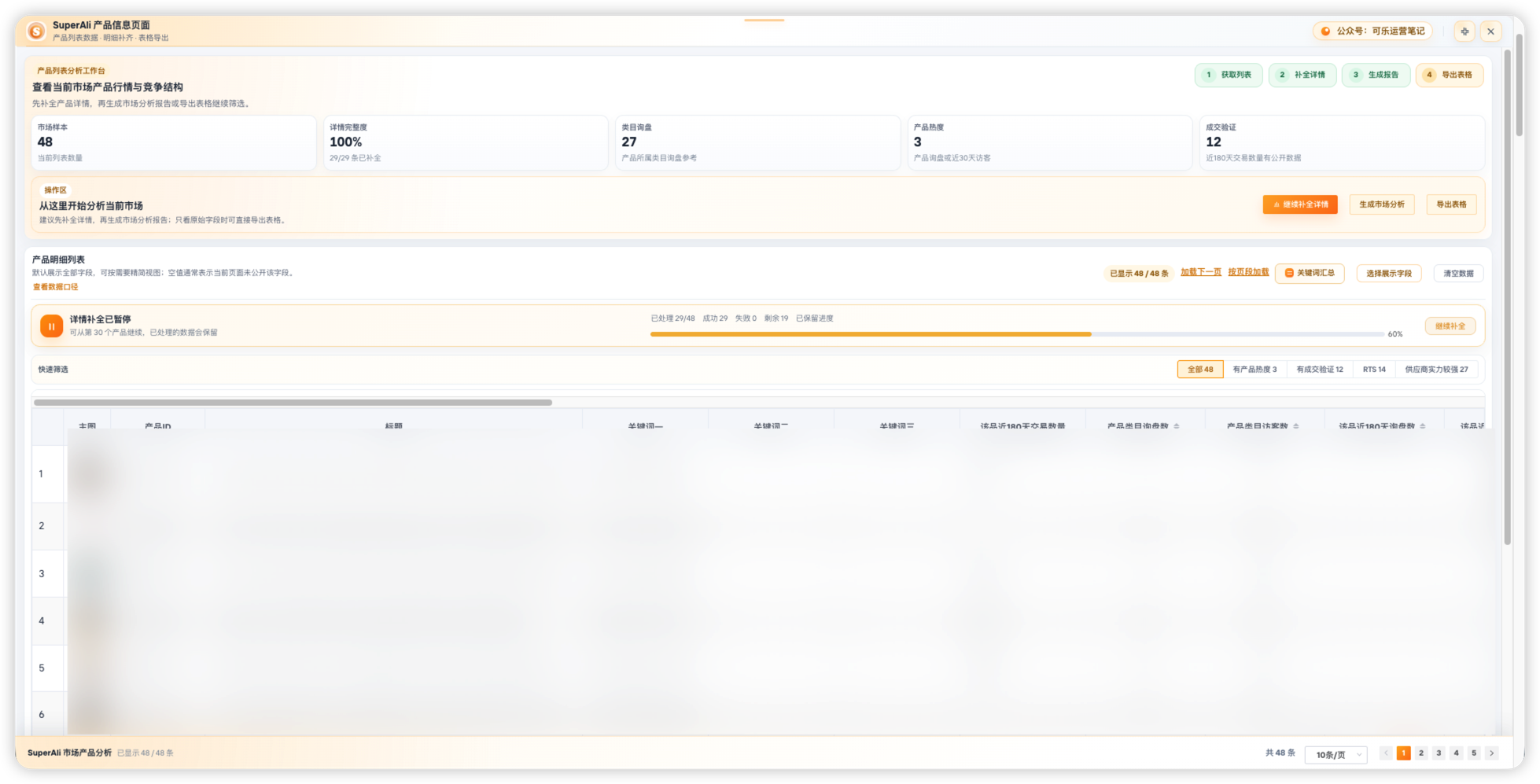Select table row number 1

41,474
